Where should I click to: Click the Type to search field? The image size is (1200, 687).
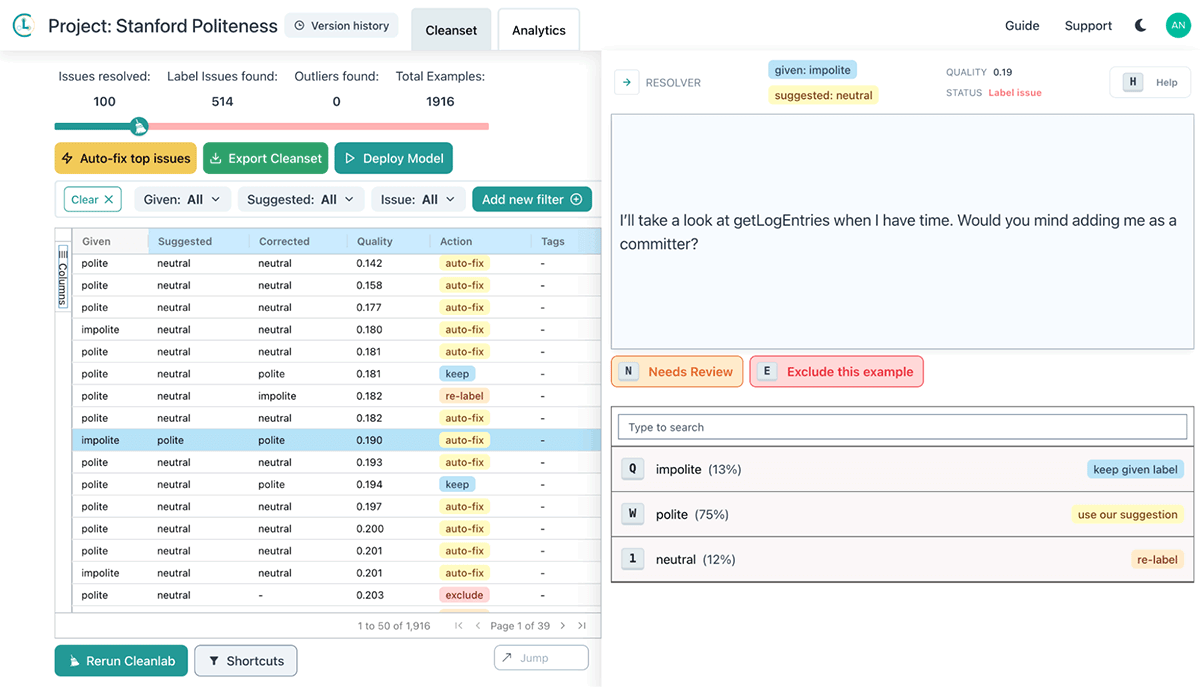coord(902,427)
